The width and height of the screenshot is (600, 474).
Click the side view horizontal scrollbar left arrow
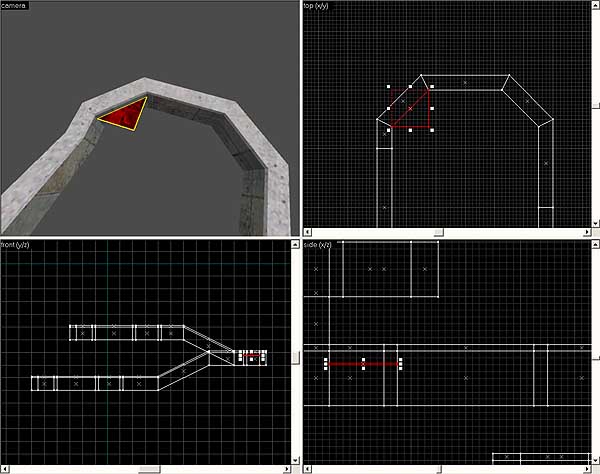308,469
